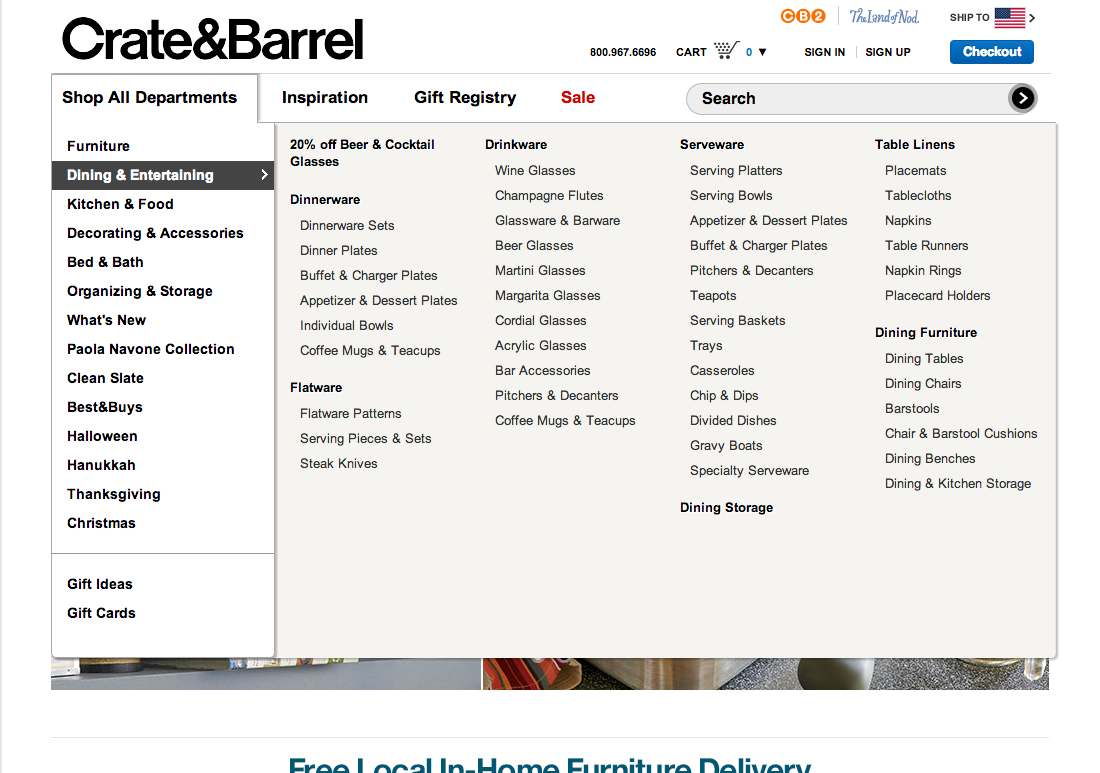
Task: Select Kitchen & Food department
Action: pyautogui.click(x=120, y=204)
